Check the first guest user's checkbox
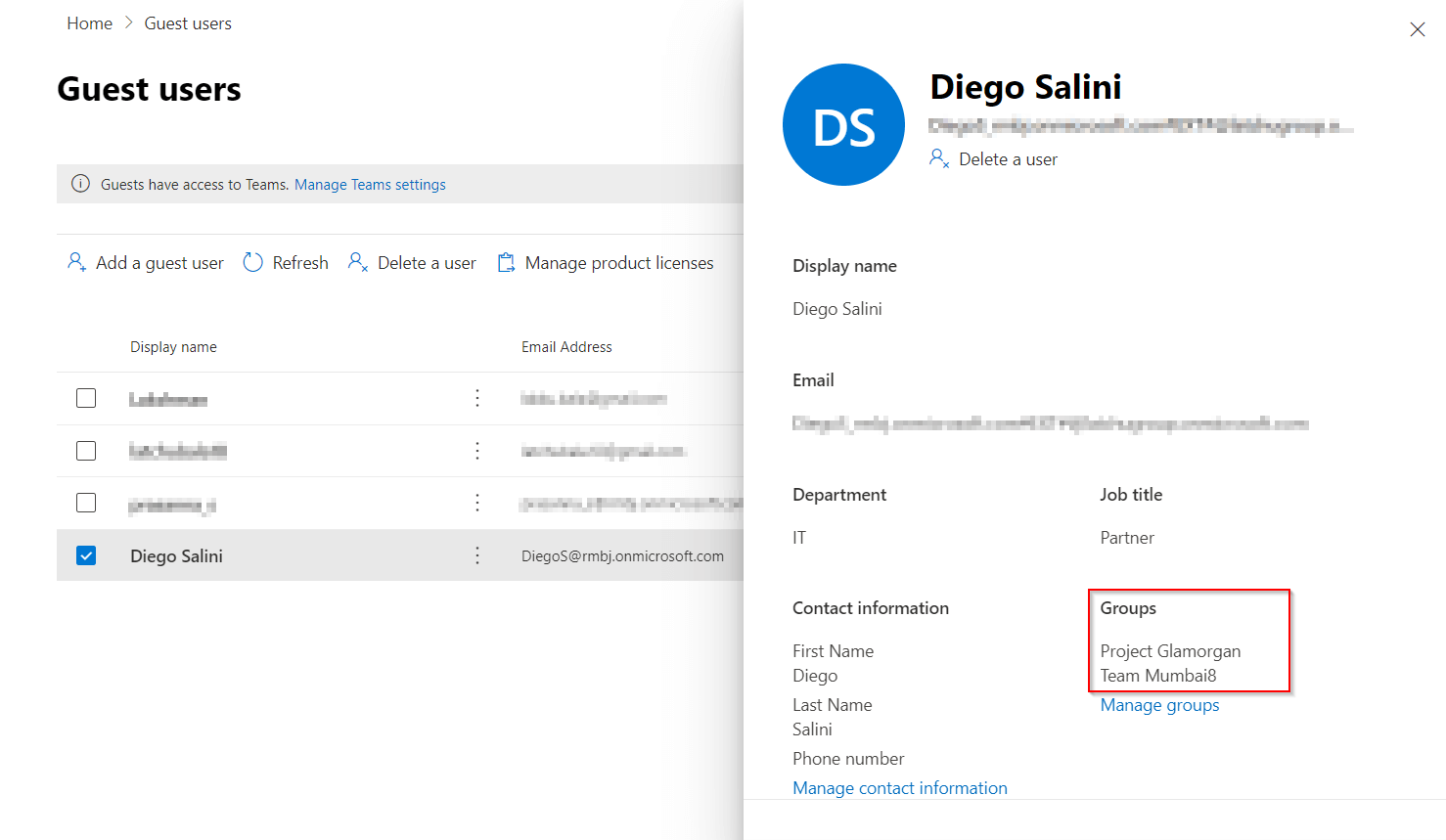The image size is (1446, 840). 86,397
